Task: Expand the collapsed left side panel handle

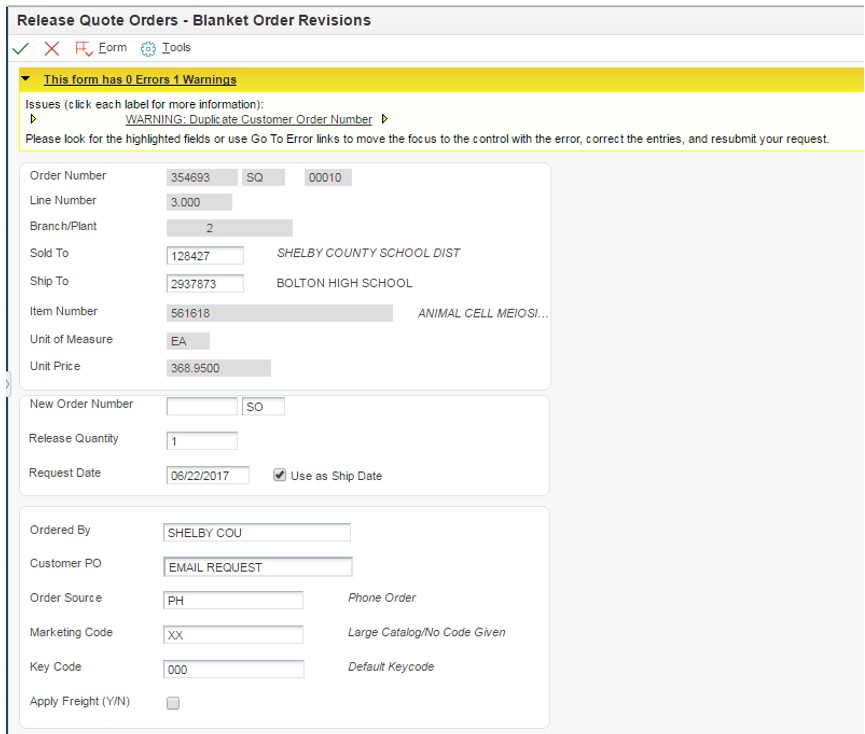Action: pyautogui.click(x=7, y=384)
